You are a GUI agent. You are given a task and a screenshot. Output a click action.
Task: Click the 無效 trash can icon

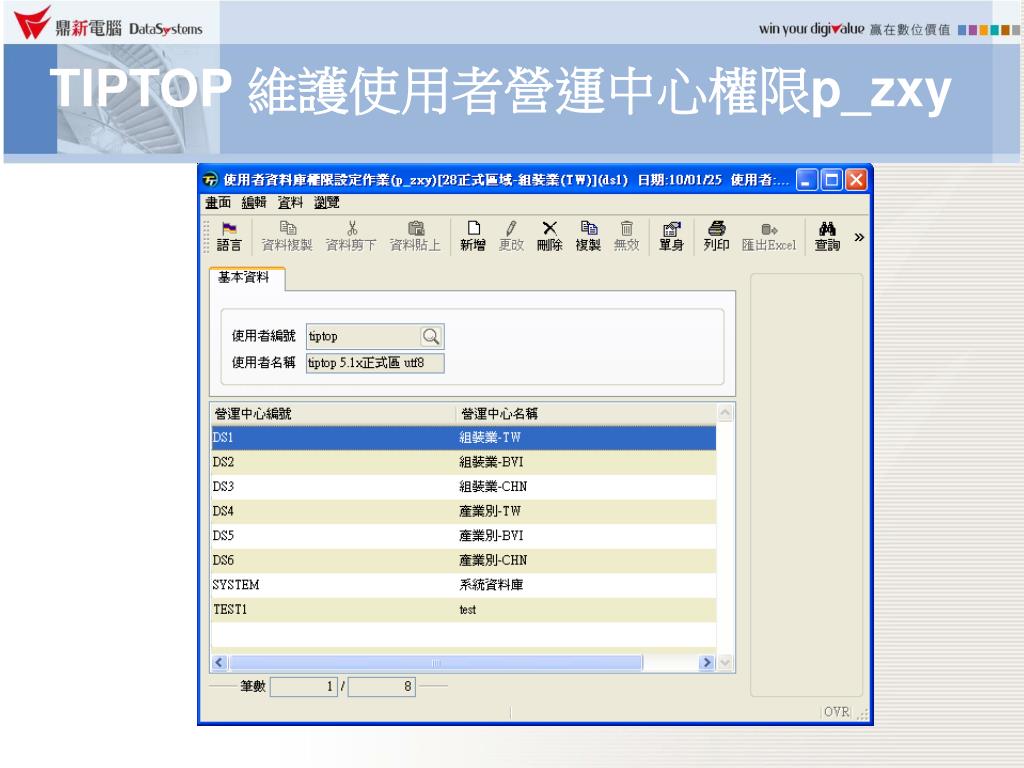coord(626,228)
